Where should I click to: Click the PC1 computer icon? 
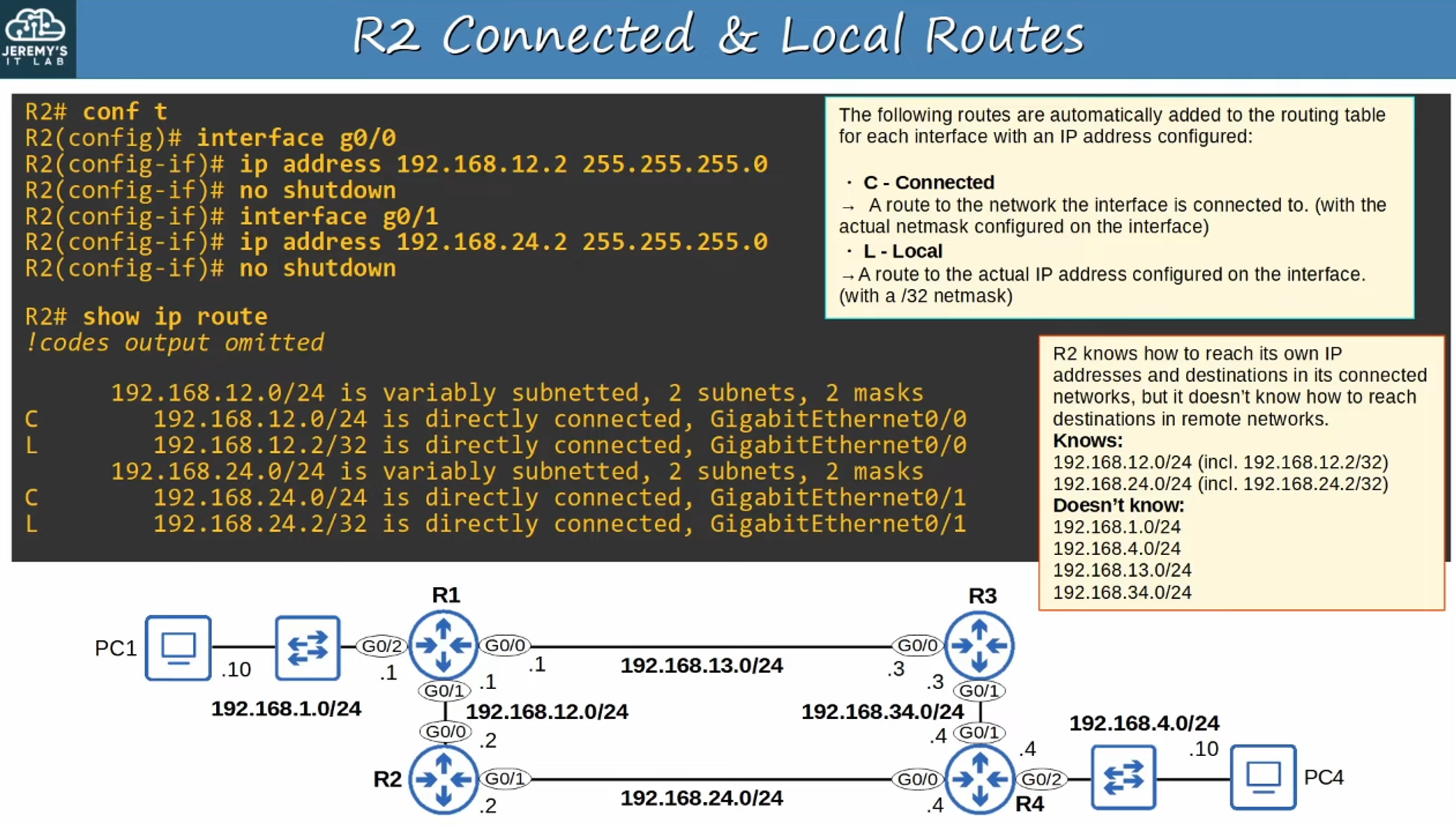point(178,648)
